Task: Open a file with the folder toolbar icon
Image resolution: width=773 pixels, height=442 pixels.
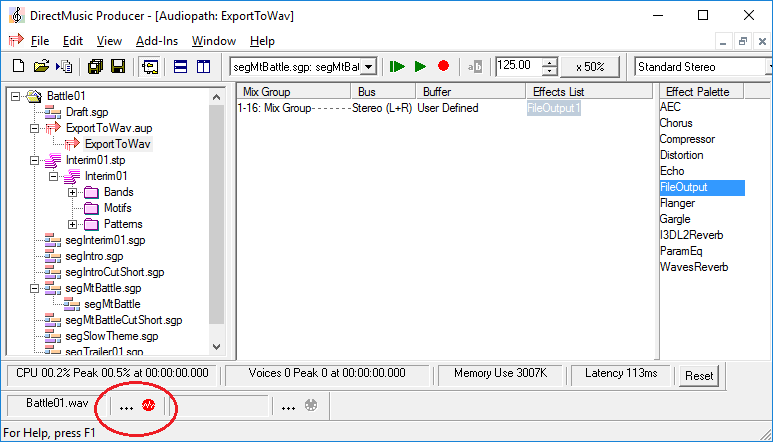Action: coord(41,66)
